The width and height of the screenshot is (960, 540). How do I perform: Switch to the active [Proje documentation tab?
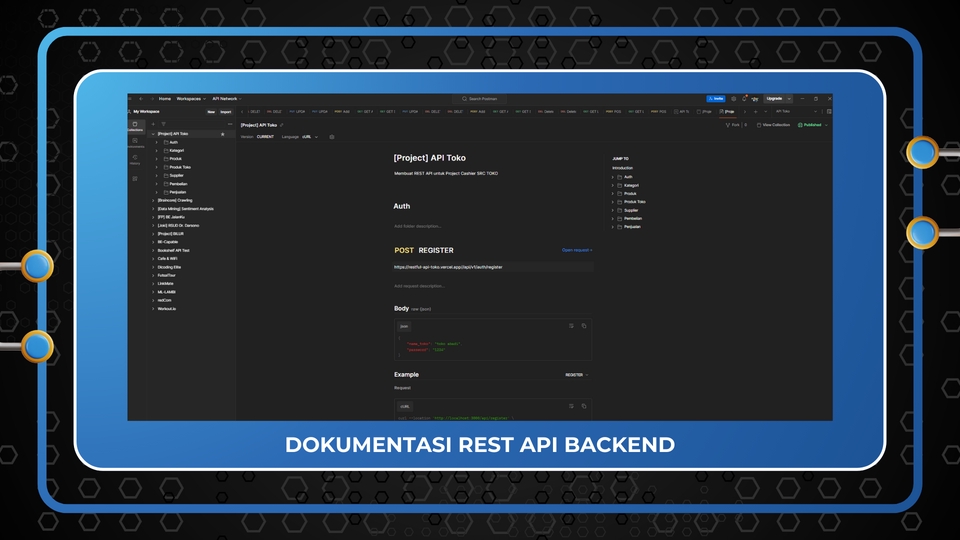pyautogui.click(x=727, y=111)
